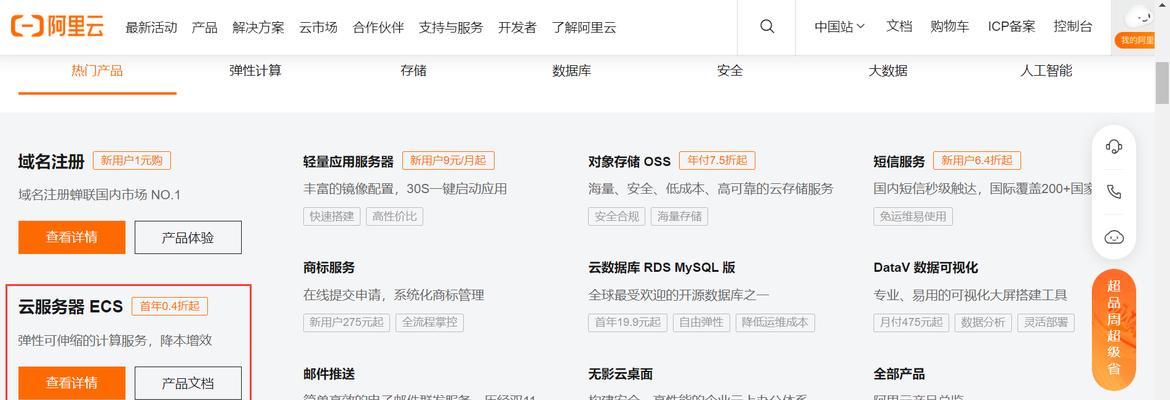The height and width of the screenshot is (400, 1170).
Task: Click the 新用户275元起 tag
Action: coord(347,322)
